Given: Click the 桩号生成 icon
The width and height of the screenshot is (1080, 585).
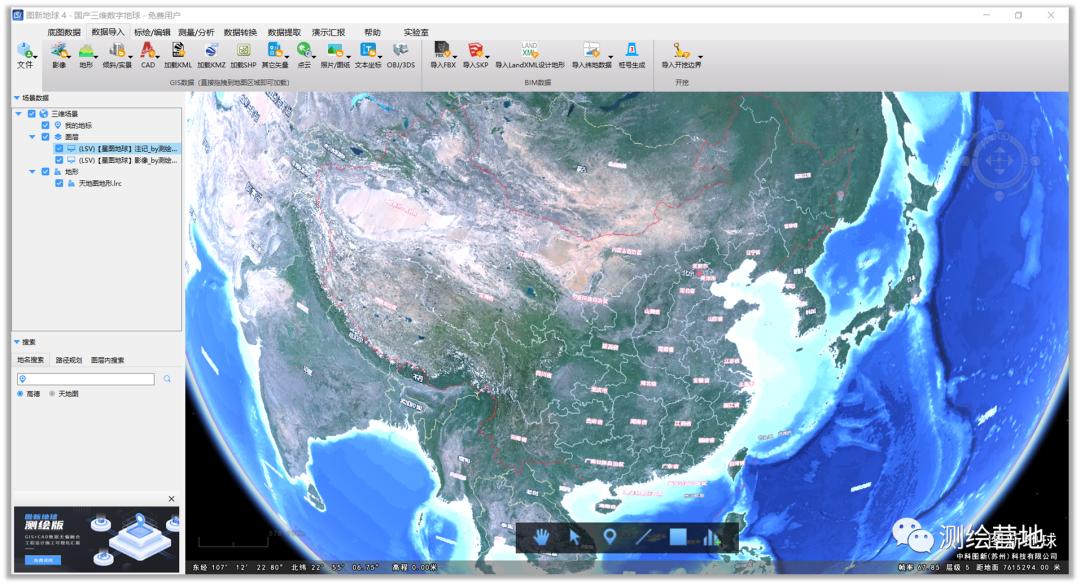Looking at the screenshot, I should (x=631, y=53).
